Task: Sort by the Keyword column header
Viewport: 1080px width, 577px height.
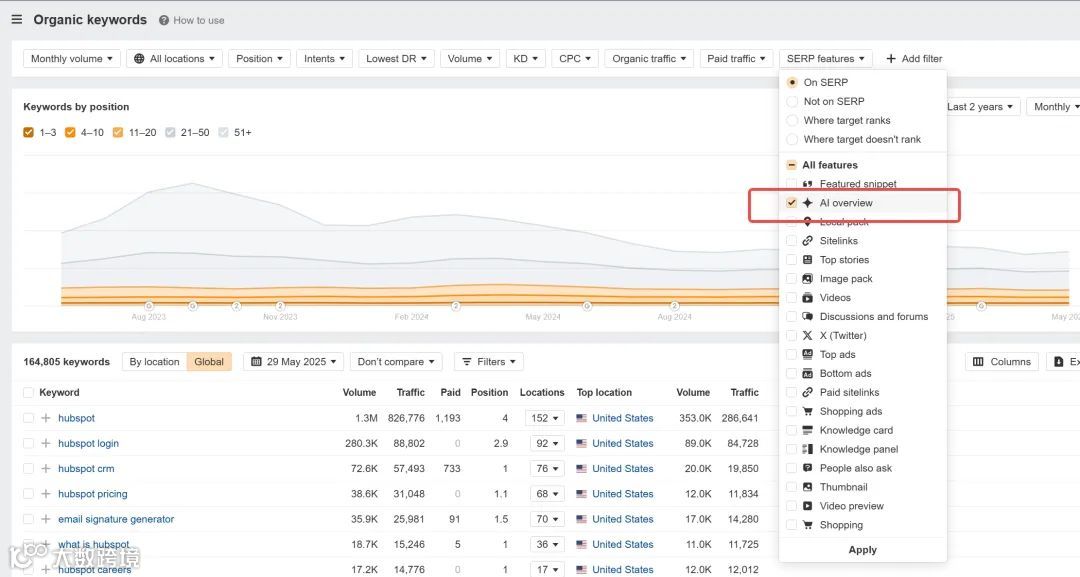Action: (59, 392)
